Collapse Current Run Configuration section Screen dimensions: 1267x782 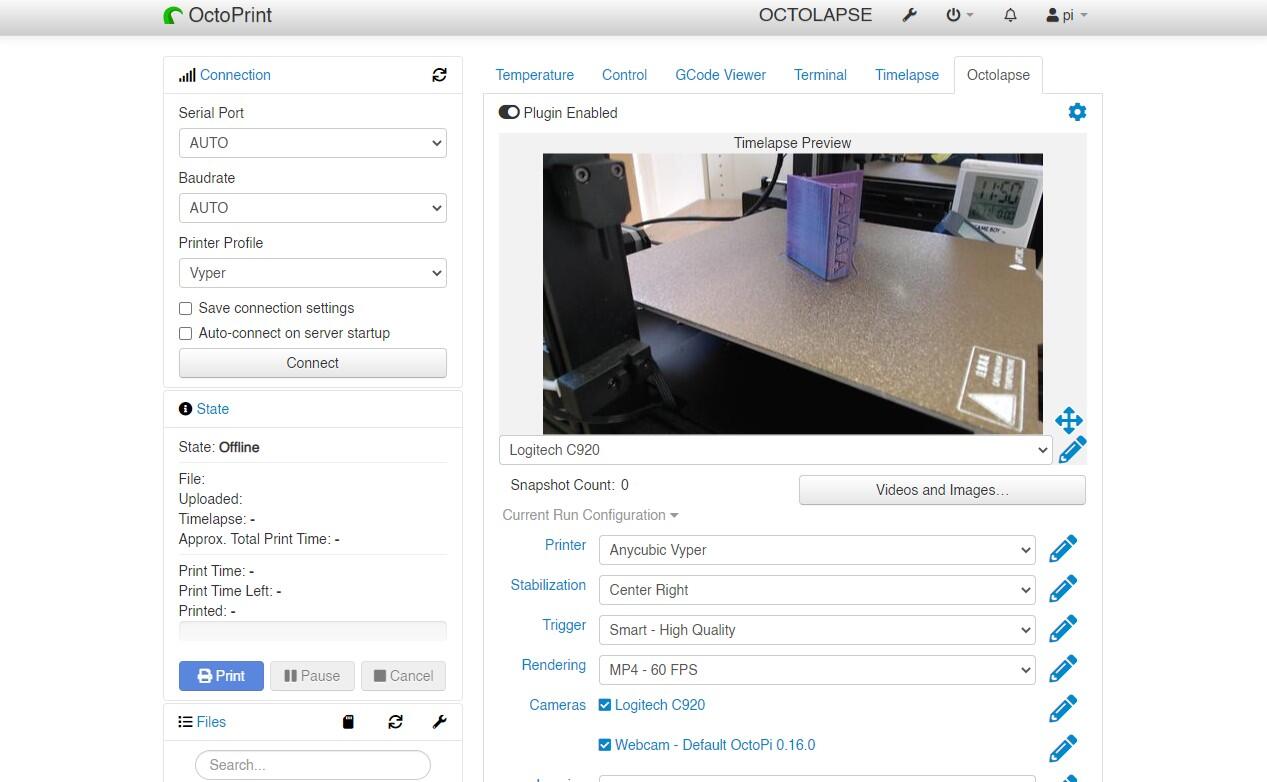point(590,515)
